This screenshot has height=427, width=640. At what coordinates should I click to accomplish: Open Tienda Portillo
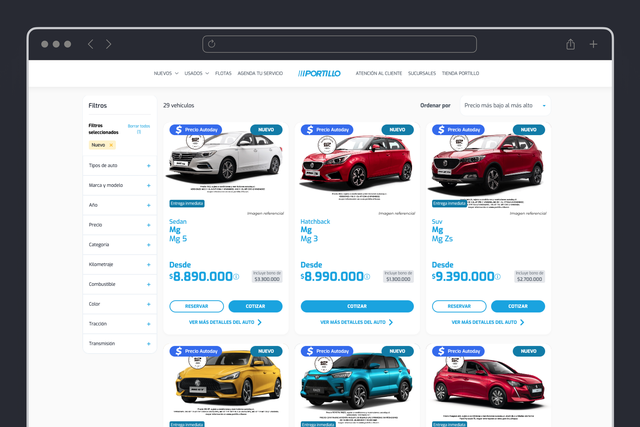pyautogui.click(x=460, y=73)
